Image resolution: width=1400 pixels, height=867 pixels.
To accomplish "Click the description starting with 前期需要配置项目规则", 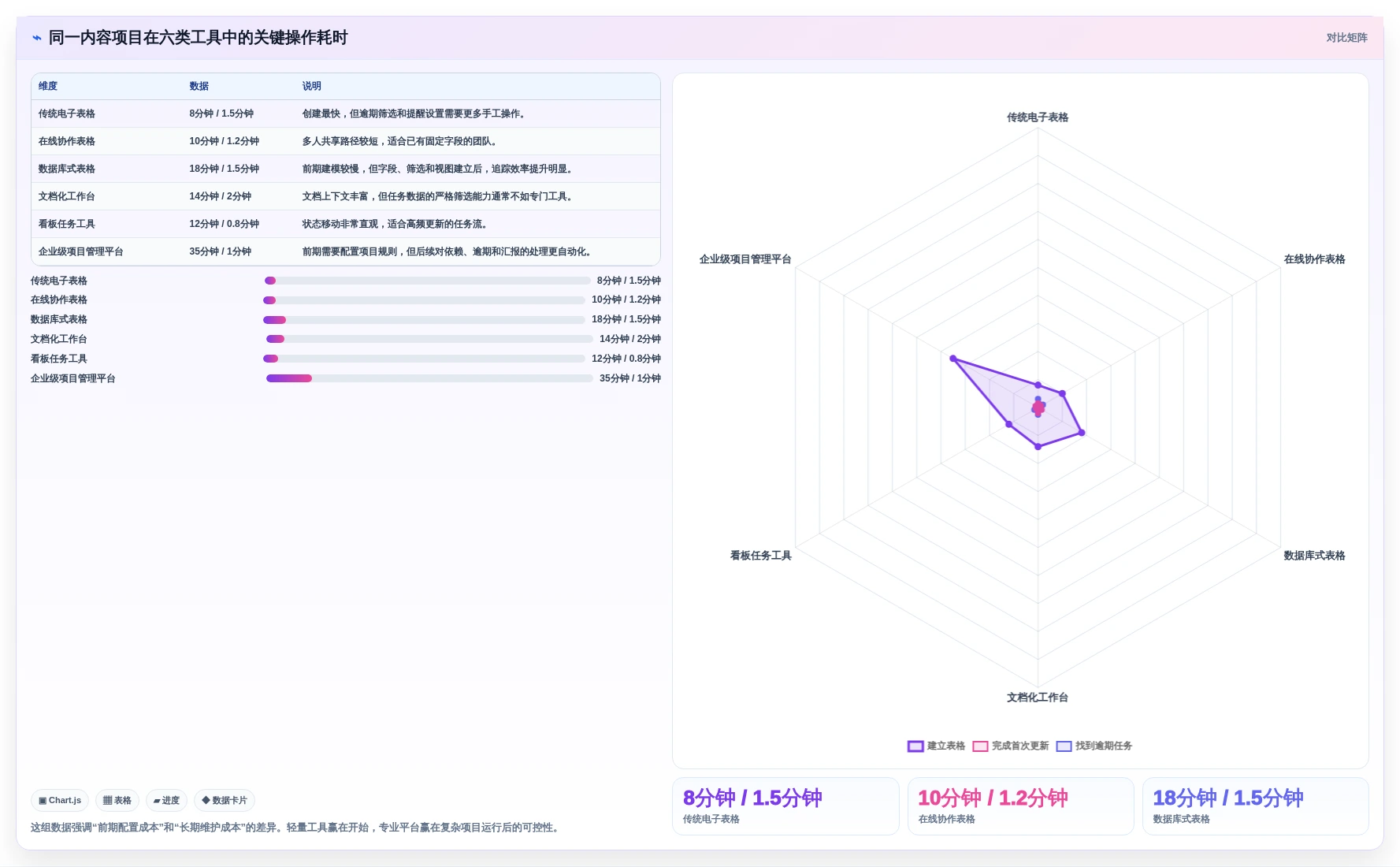I will 447,251.
